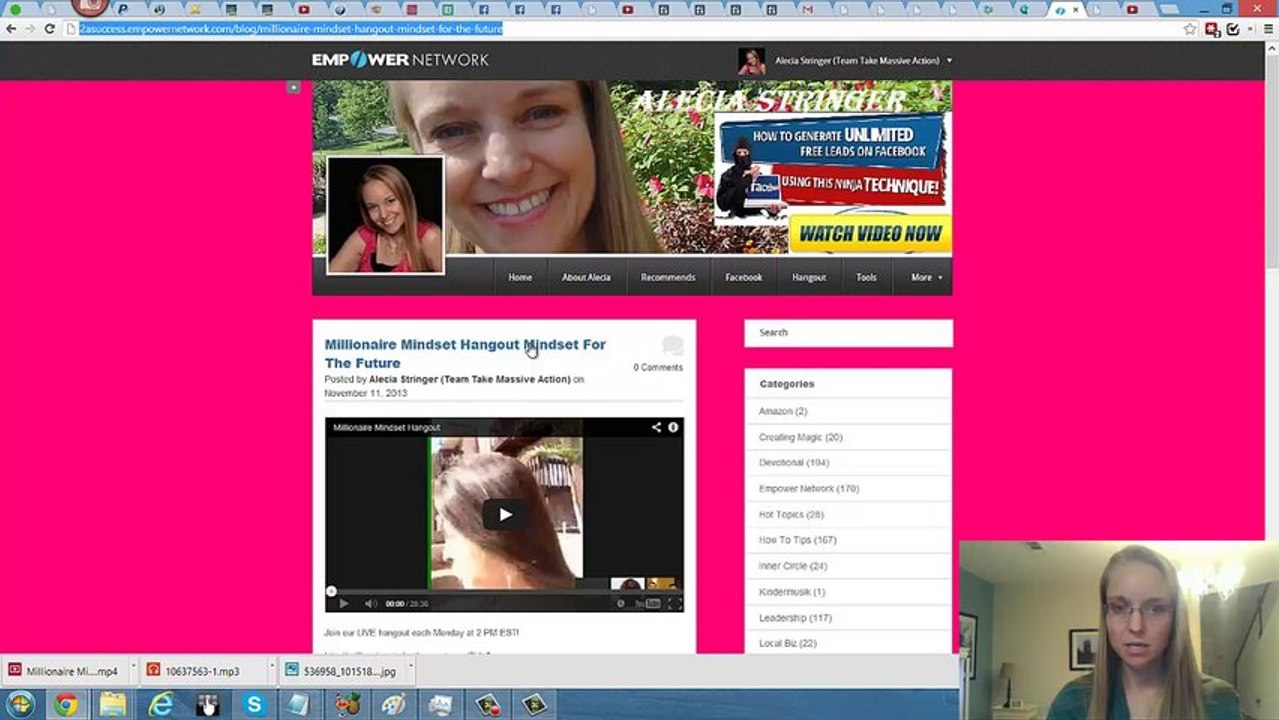
Task: Click the browser back arrow
Action: coord(11,29)
